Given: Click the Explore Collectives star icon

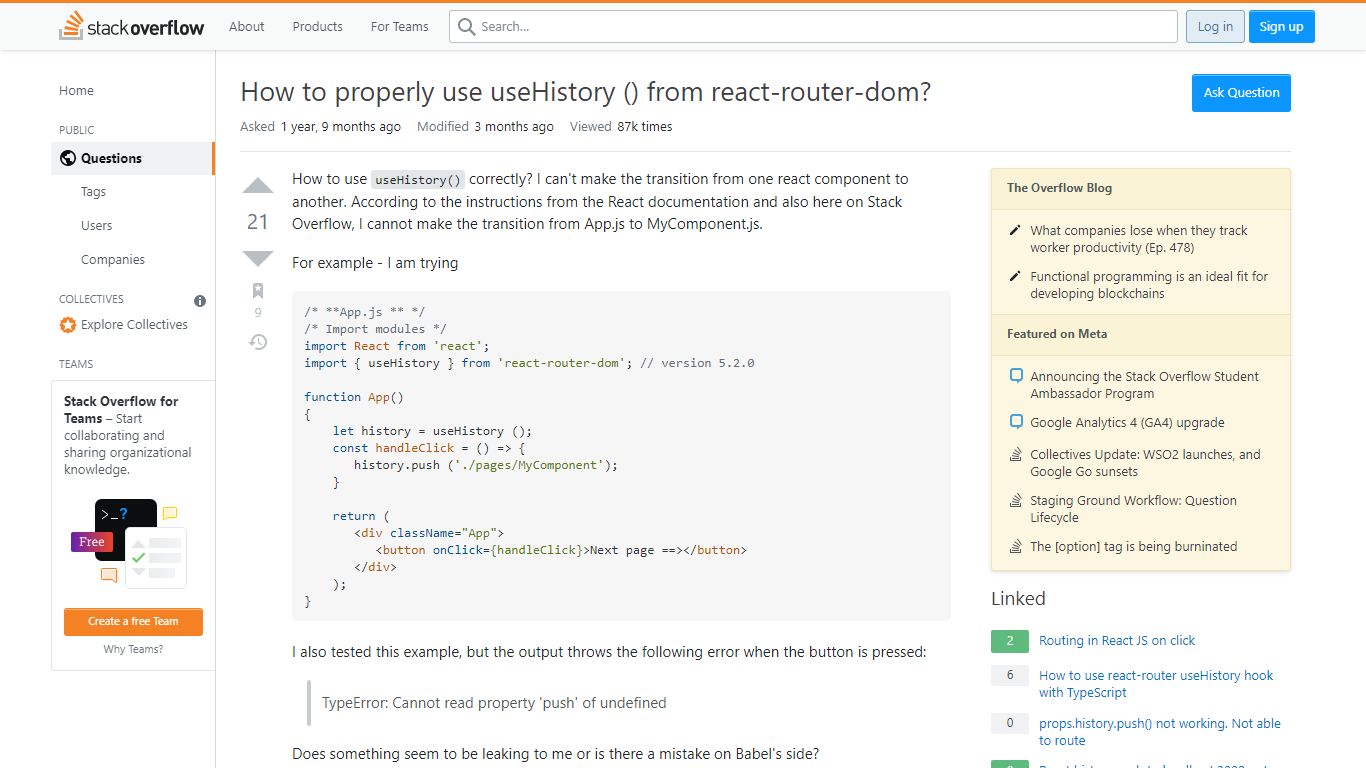Looking at the screenshot, I should pos(68,325).
